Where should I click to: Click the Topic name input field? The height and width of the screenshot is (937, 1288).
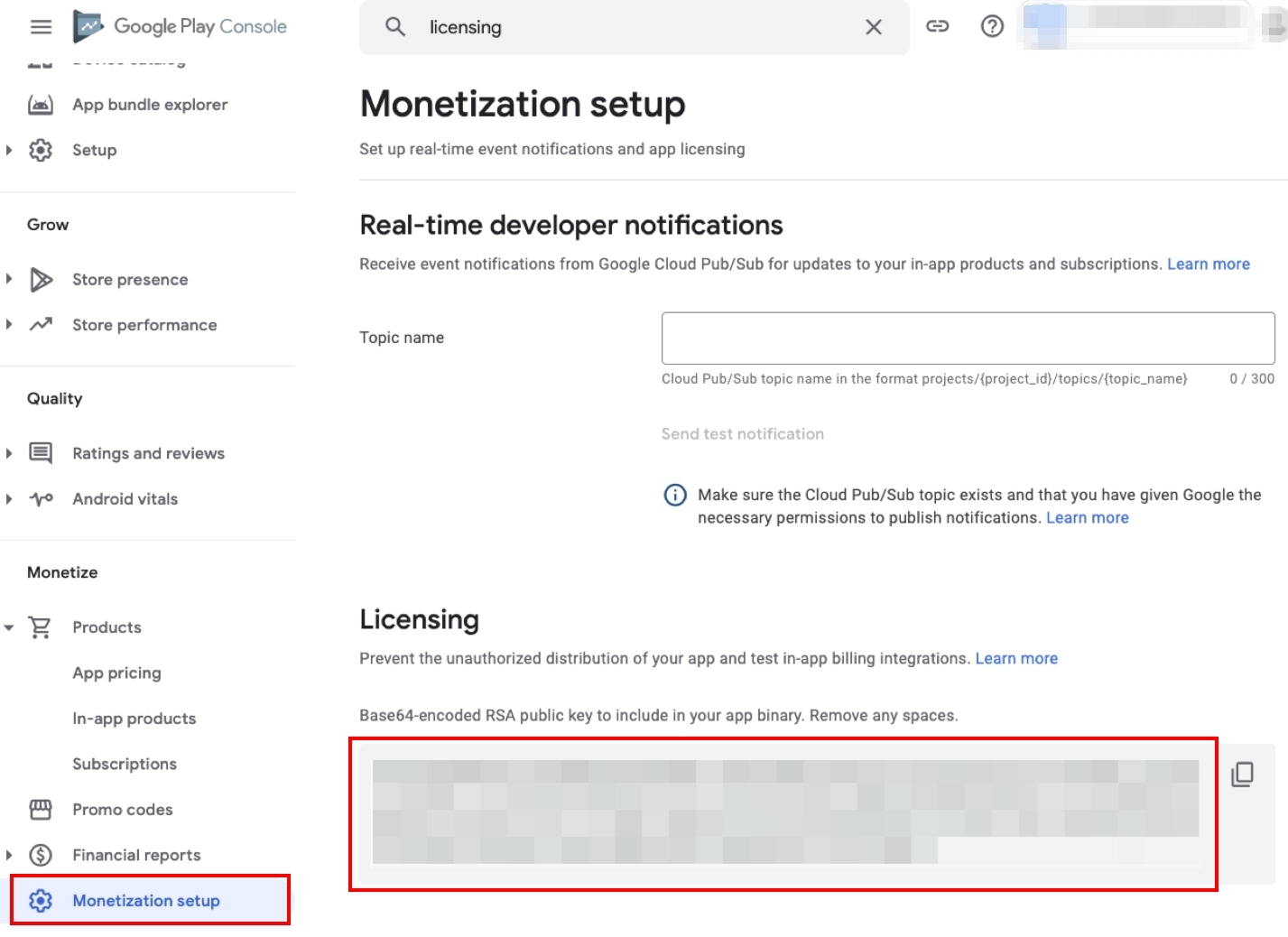(x=968, y=339)
